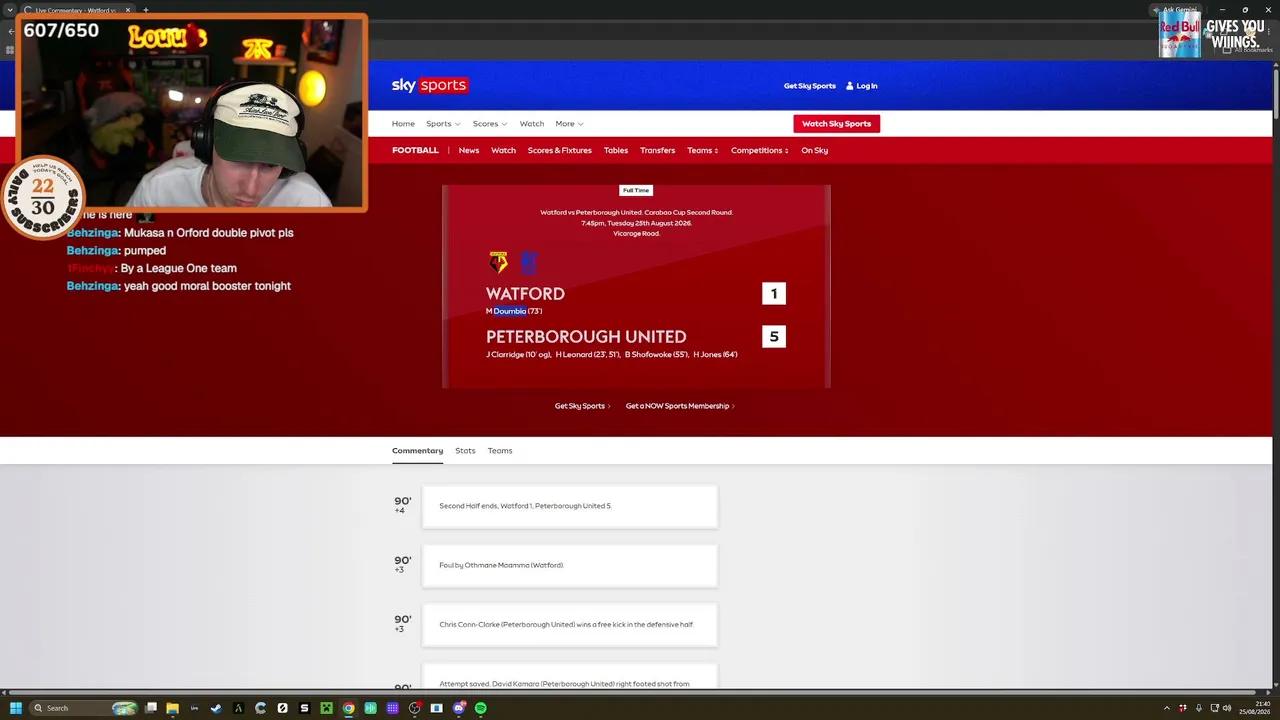The width and height of the screenshot is (1280, 720).
Task: Select the Commentary tab
Action: click(x=417, y=451)
